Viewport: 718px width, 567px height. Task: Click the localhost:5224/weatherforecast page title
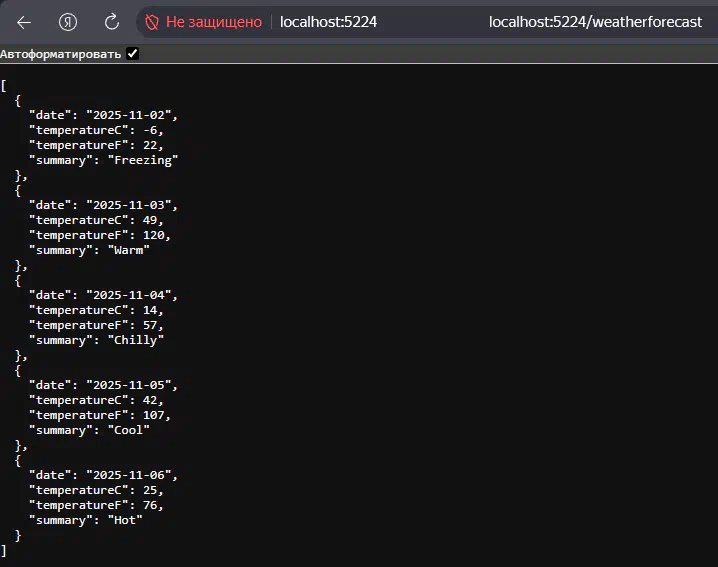coord(595,21)
